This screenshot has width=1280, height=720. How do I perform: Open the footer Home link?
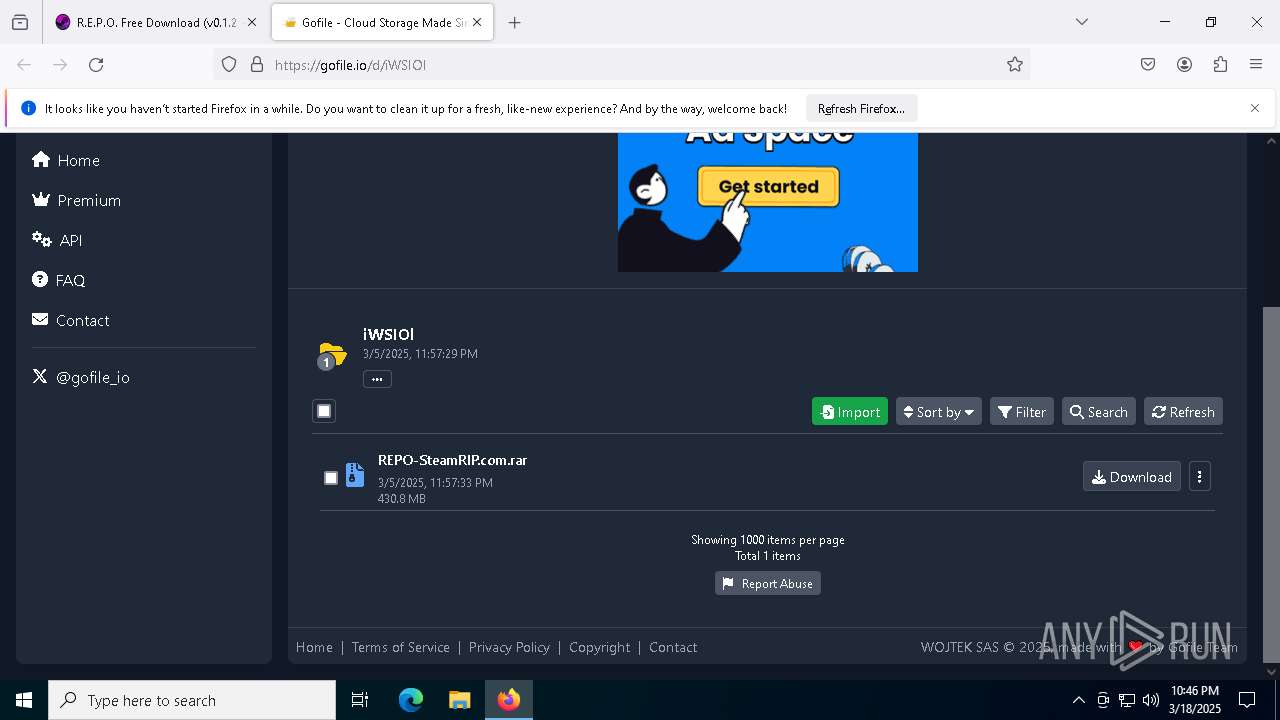pos(314,647)
